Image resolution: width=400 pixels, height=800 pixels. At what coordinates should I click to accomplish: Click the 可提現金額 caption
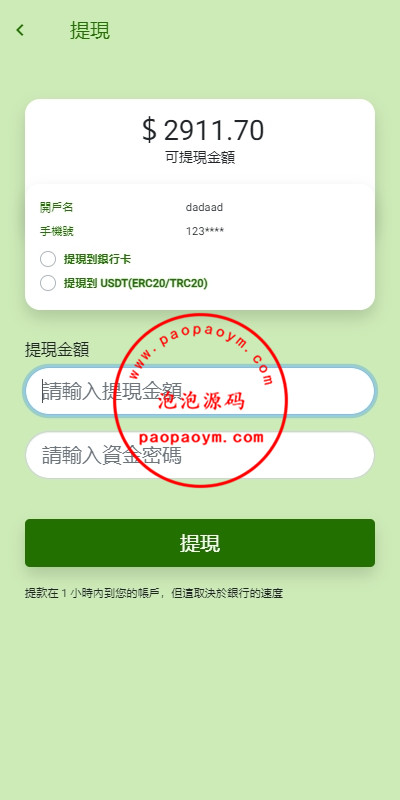[200, 157]
